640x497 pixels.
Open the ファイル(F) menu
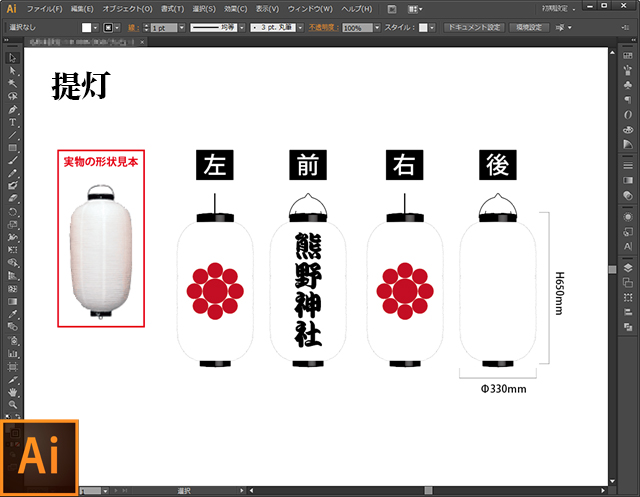point(44,9)
